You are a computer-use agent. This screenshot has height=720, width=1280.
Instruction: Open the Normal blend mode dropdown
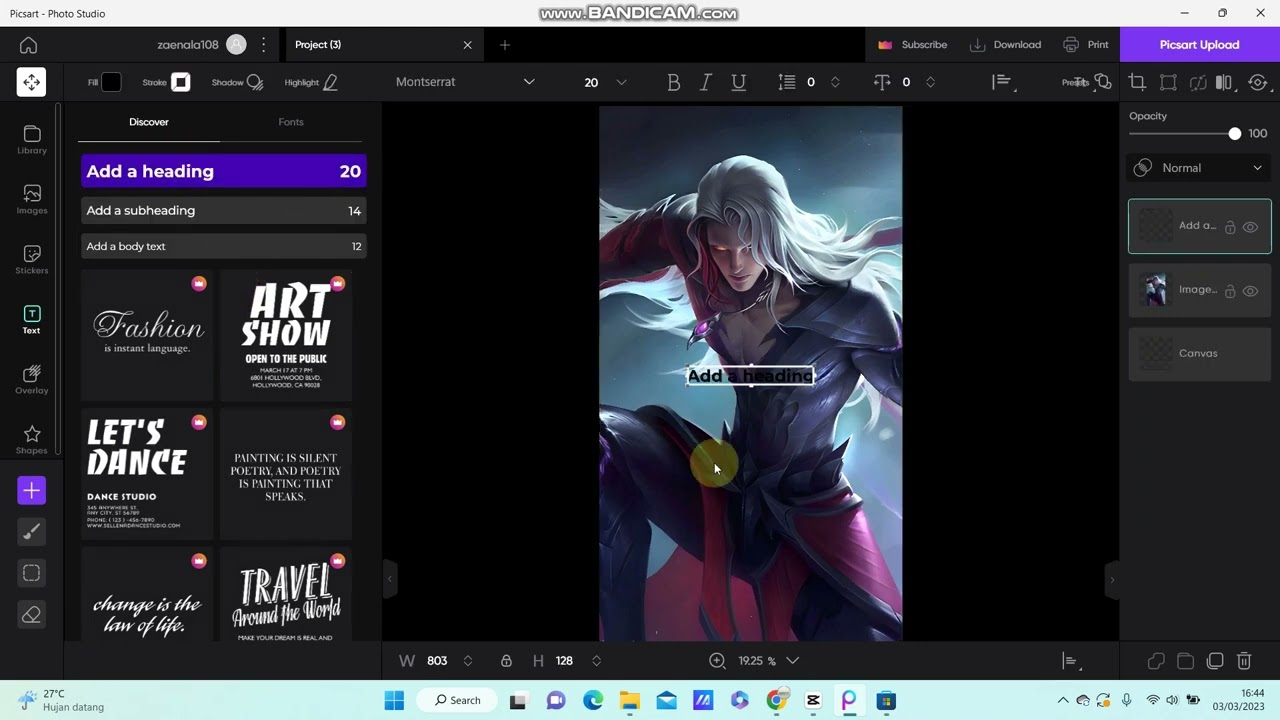click(1198, 167)
